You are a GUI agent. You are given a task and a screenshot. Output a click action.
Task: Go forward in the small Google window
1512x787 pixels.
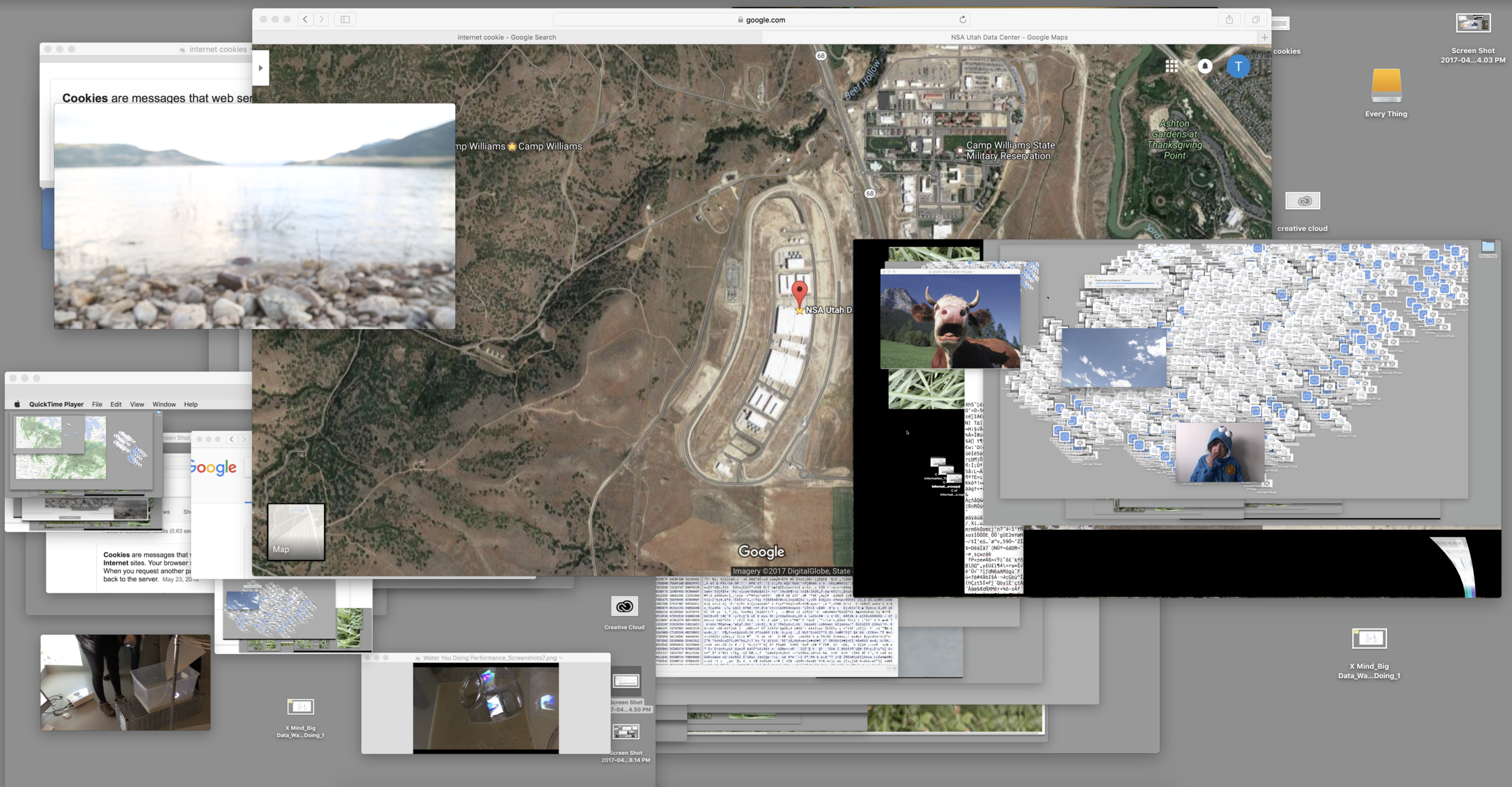(x=244, y=439)
